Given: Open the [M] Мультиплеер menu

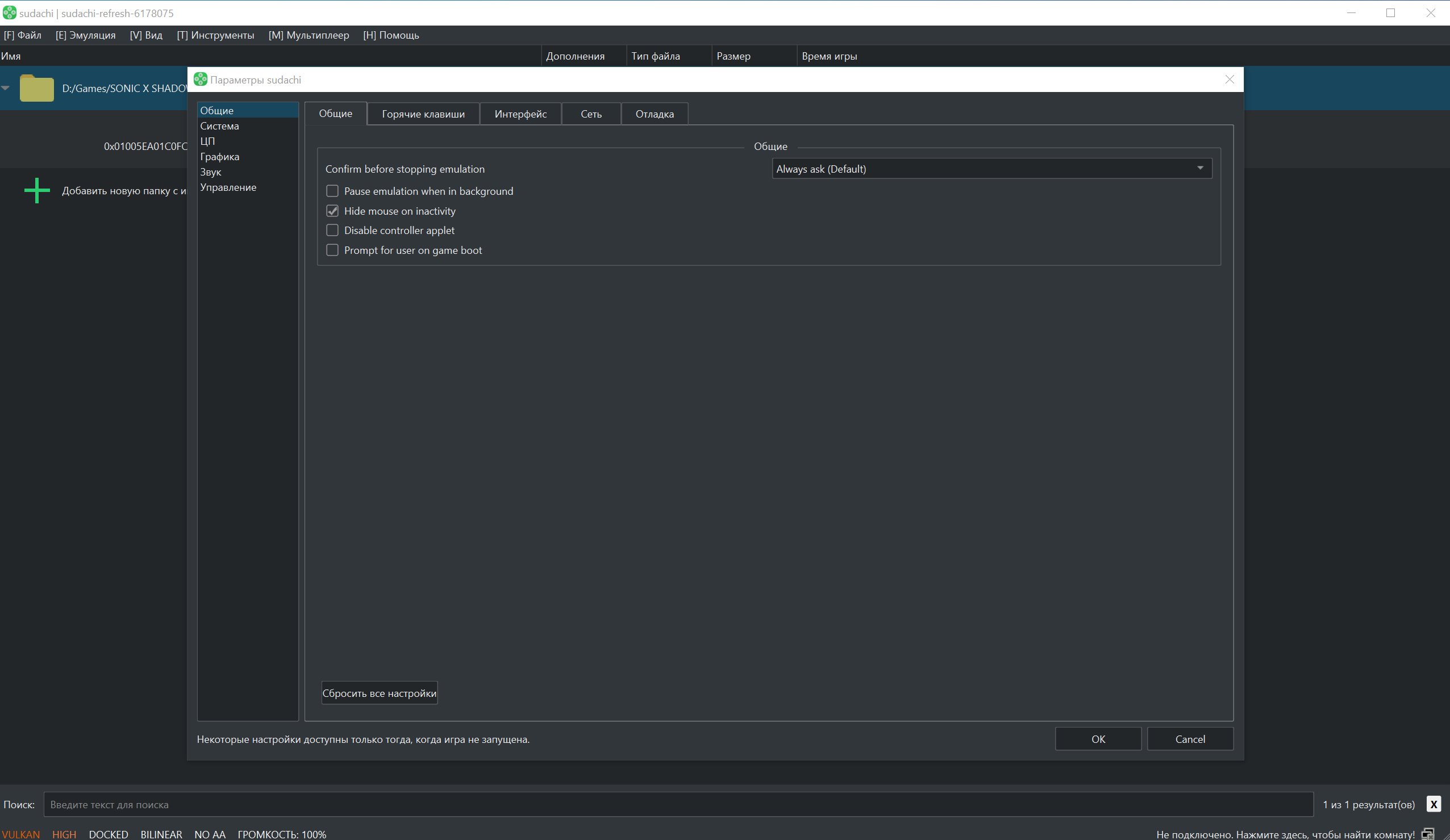Looking at the screenshot, I should (309, 35).
